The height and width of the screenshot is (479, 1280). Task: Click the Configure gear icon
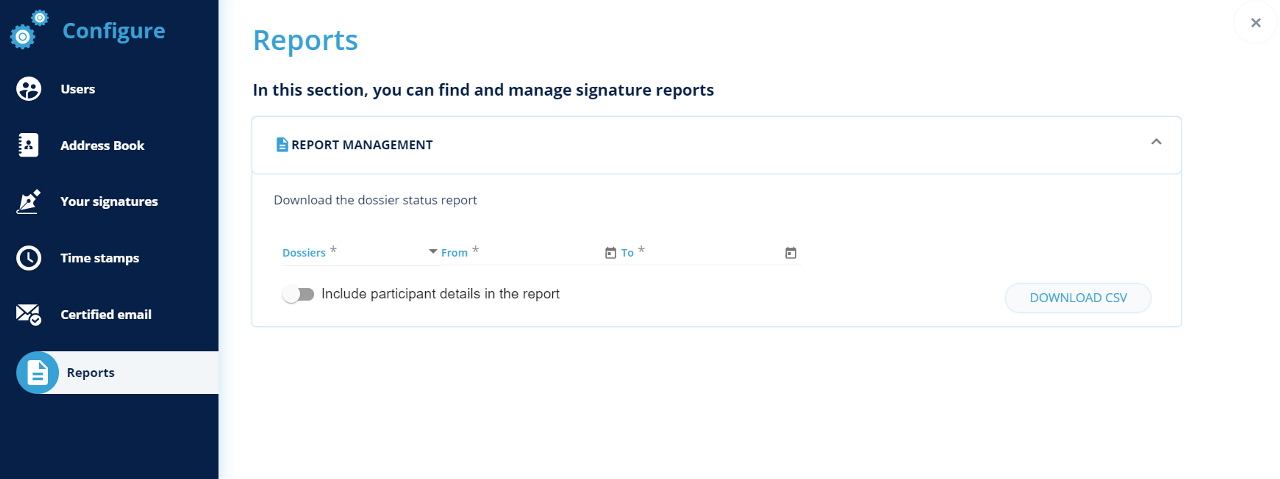[x=27, y=30]
